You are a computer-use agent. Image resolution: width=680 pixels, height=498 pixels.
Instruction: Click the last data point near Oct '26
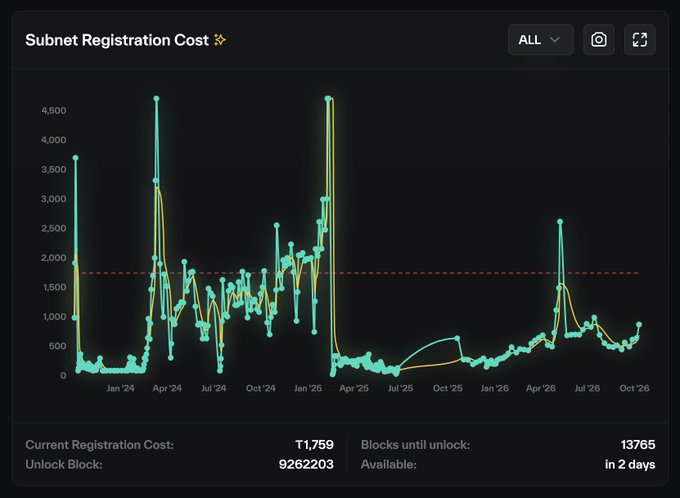[x=639, y=324]
